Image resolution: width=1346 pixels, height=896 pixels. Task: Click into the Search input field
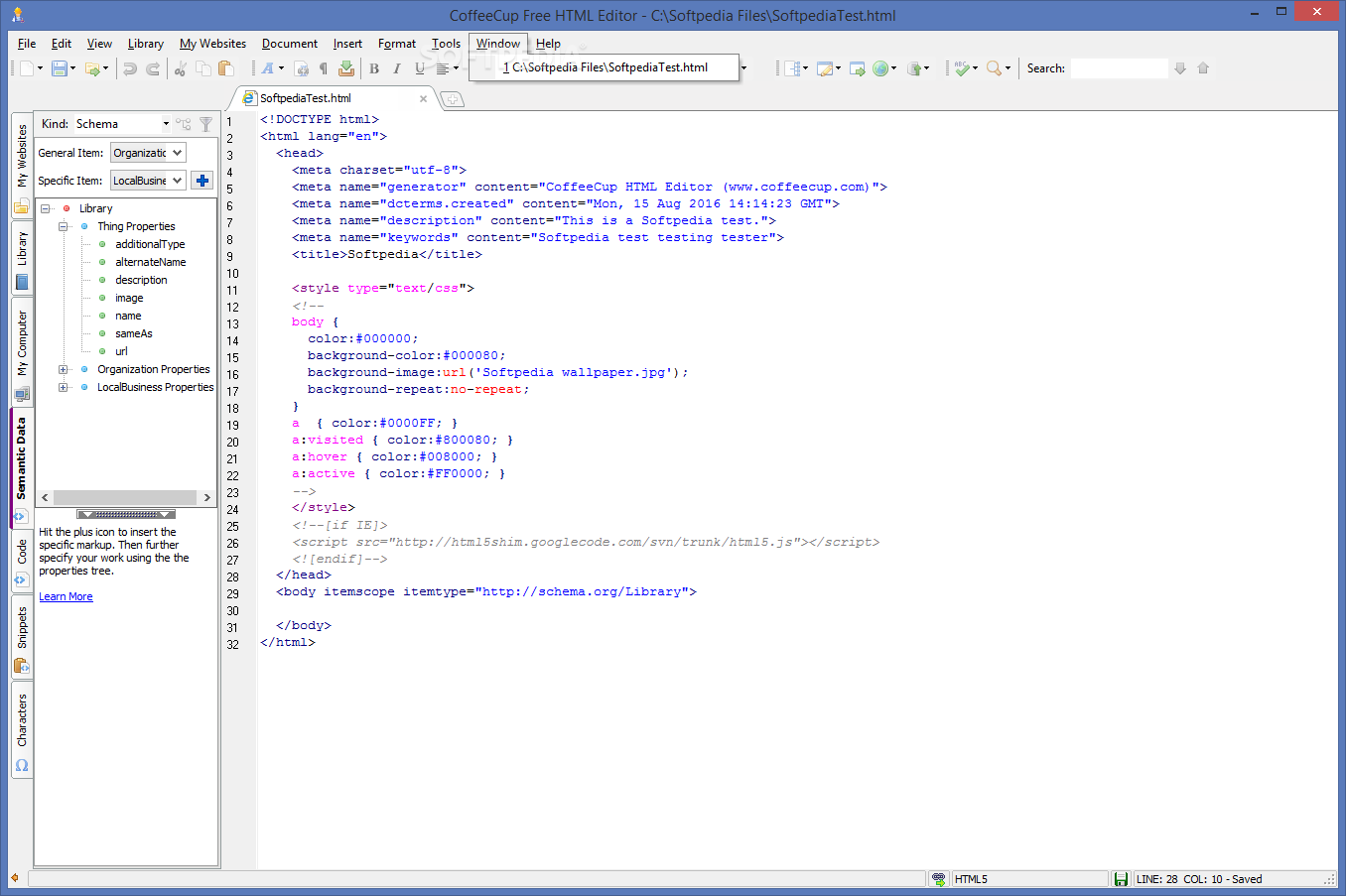point(1119,68)
